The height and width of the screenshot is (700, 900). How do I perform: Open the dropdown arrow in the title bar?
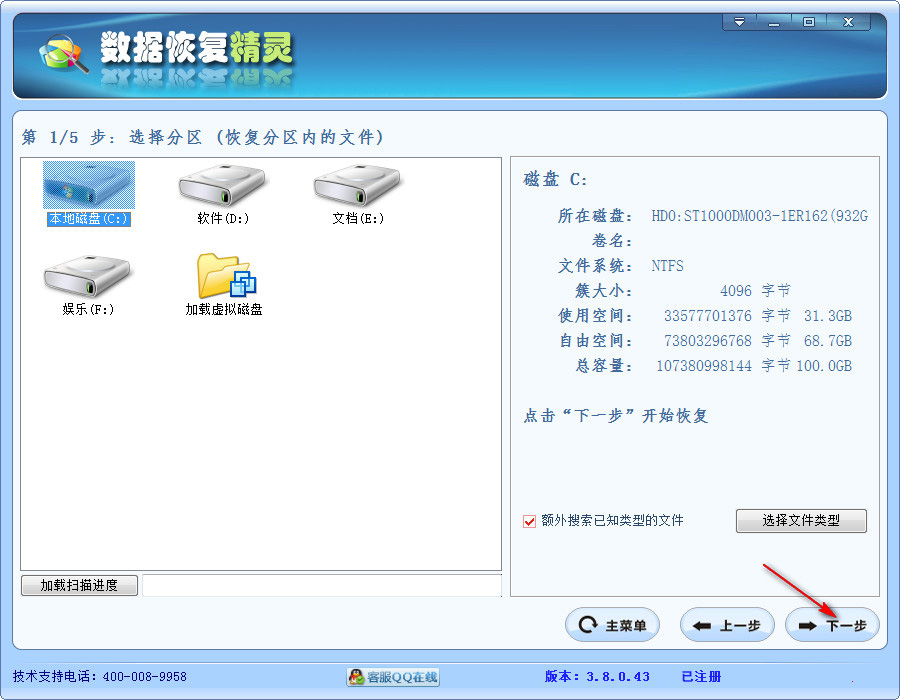[741, 20]
